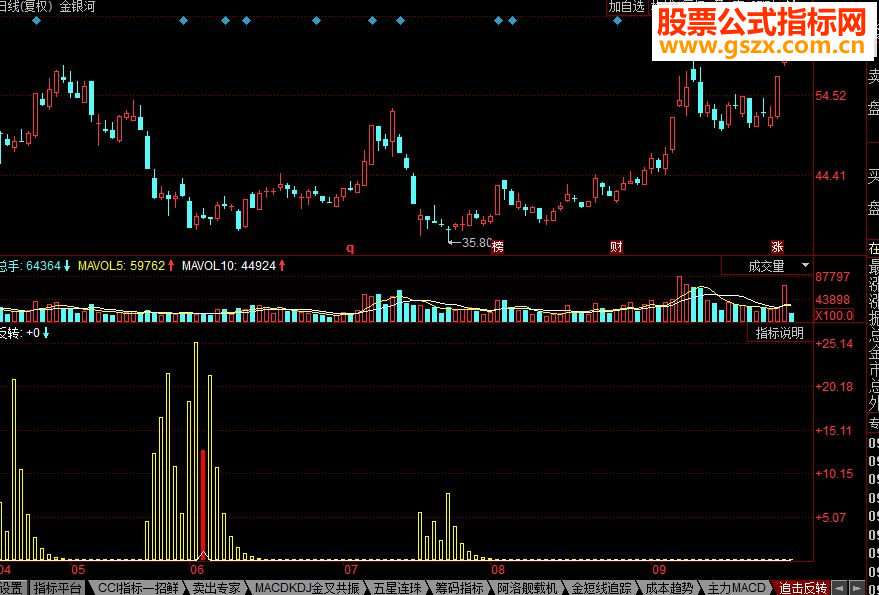Click the 加自选 add to watchlist button
Image resolution: width=879 pixels, height=595 pixels.
tap(627, 7)
